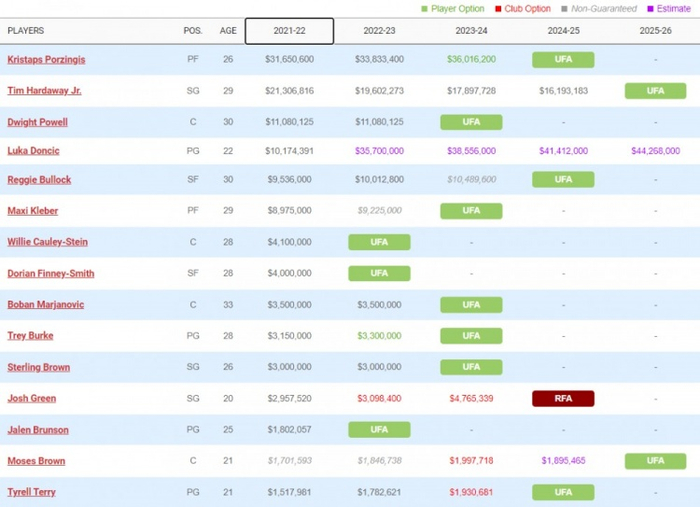Click red Club Option legend square

click(x=498, y=9)
